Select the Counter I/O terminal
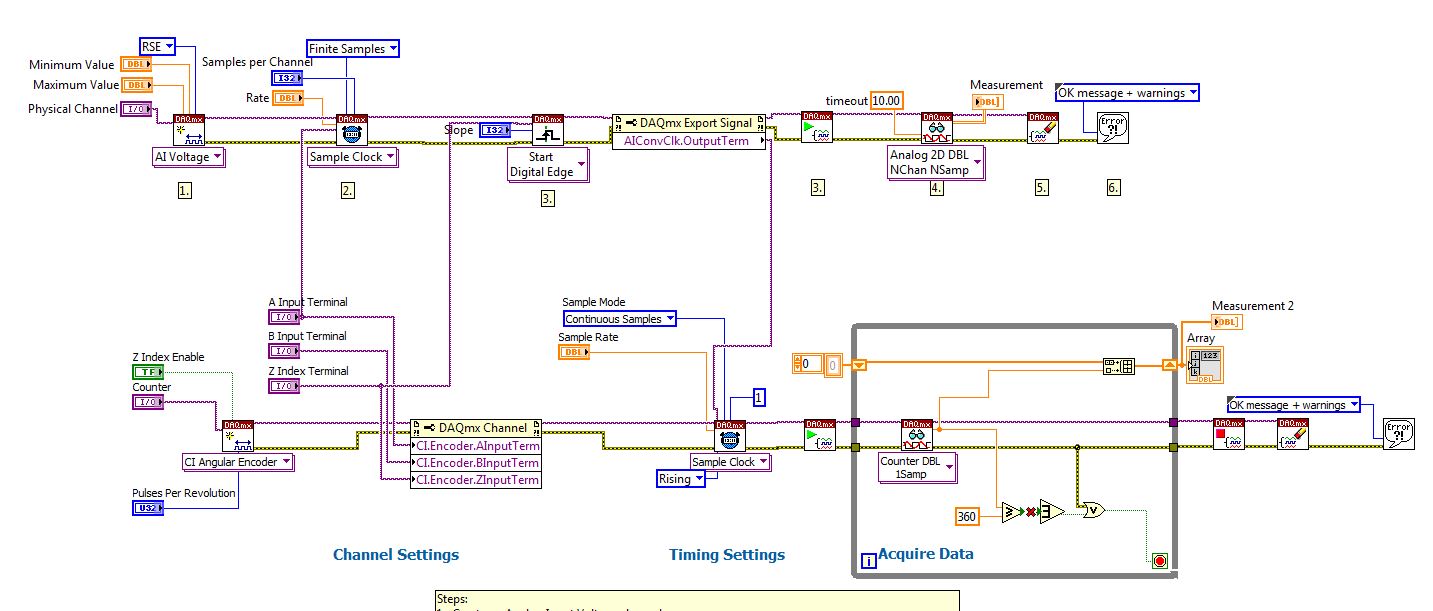 point(147,402)
